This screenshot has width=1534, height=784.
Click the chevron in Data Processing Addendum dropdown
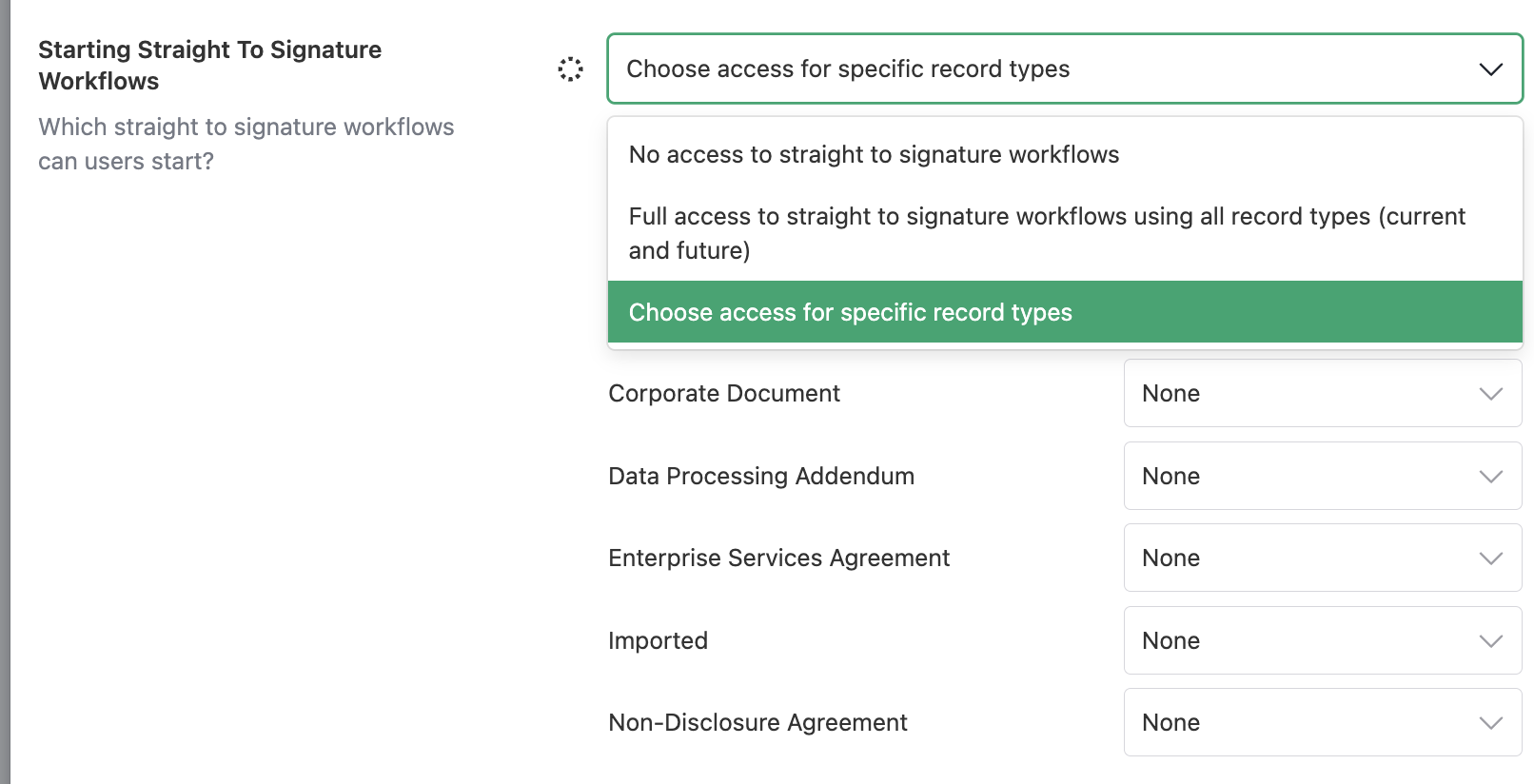click(1490, 477)
